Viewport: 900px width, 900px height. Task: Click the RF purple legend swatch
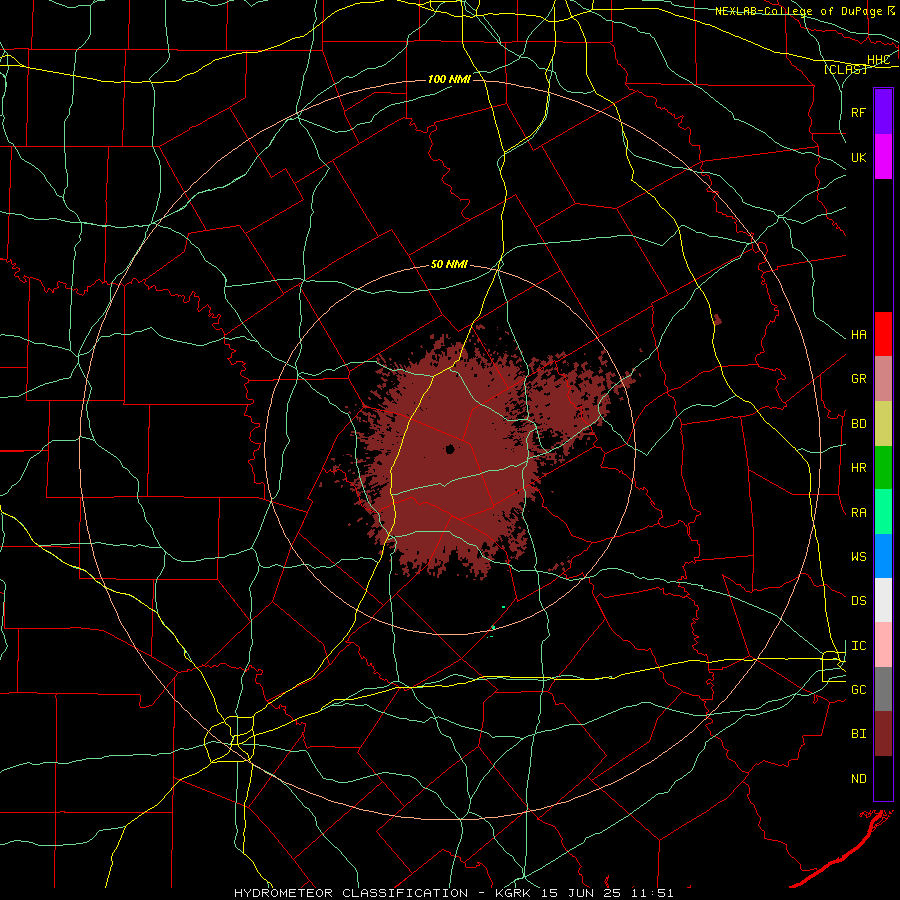[x=883, y=112]
